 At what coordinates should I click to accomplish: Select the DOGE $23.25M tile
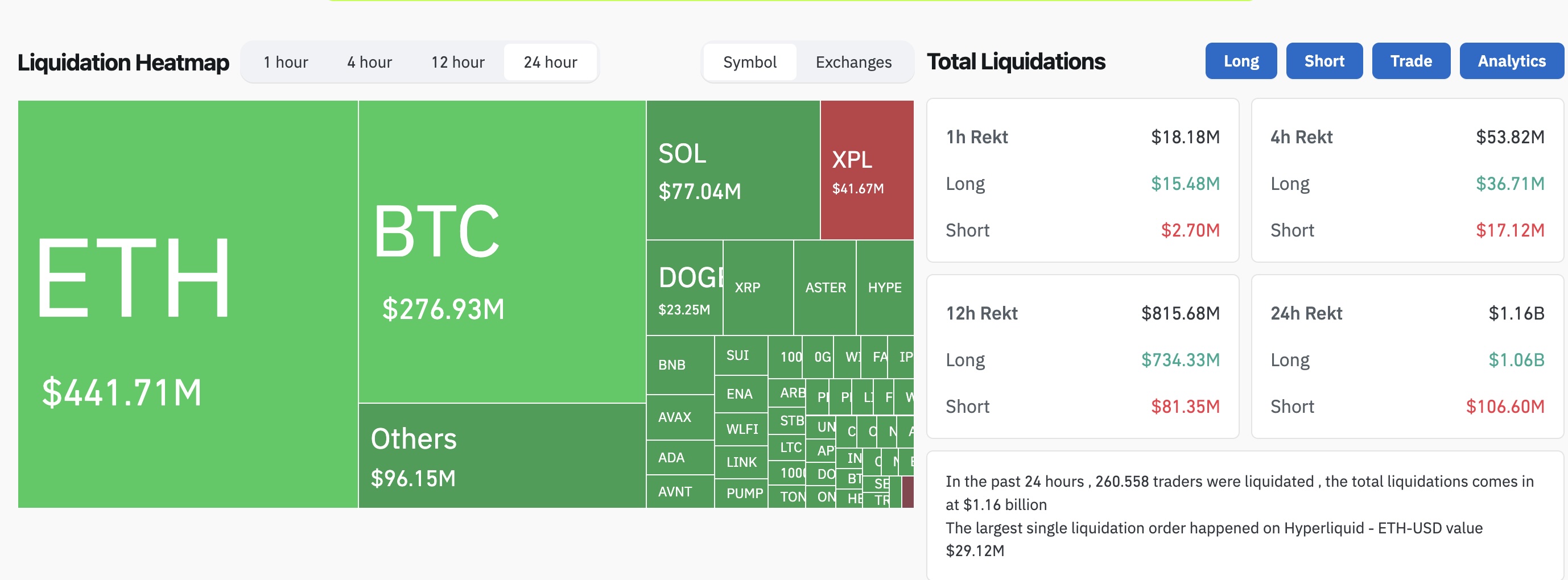(x=684, y=287)
